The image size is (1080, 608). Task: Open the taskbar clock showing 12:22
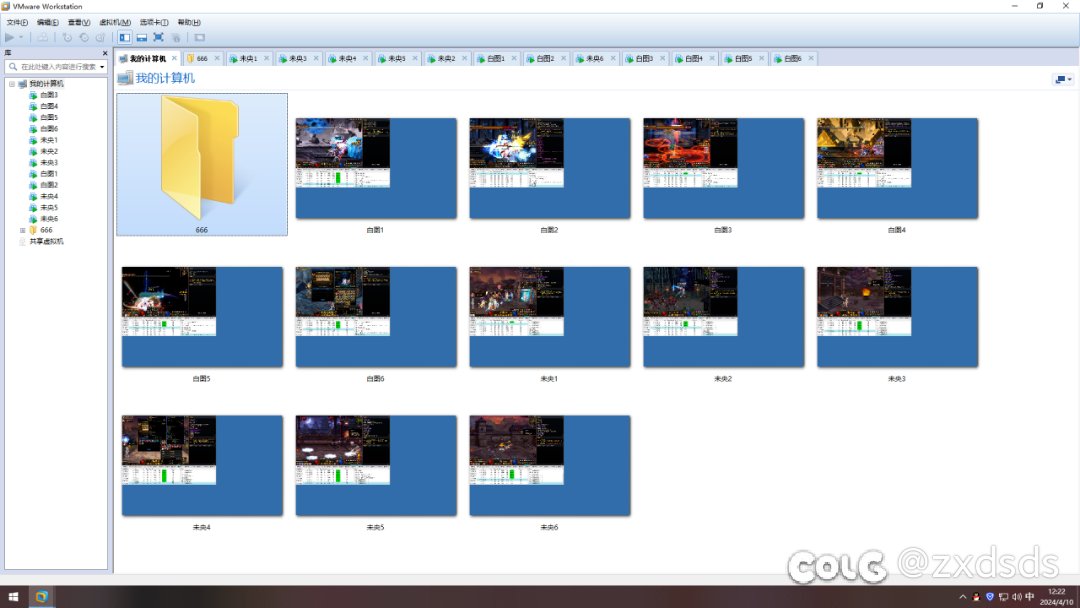tap(1057, 597)
